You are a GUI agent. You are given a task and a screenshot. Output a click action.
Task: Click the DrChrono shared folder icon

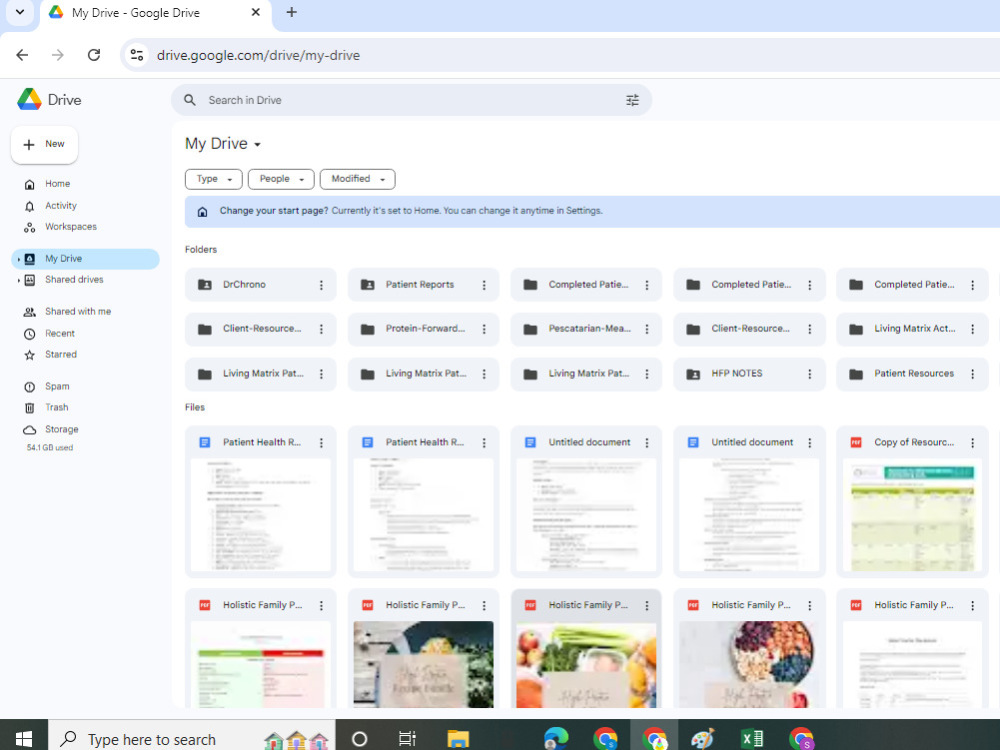205,285
